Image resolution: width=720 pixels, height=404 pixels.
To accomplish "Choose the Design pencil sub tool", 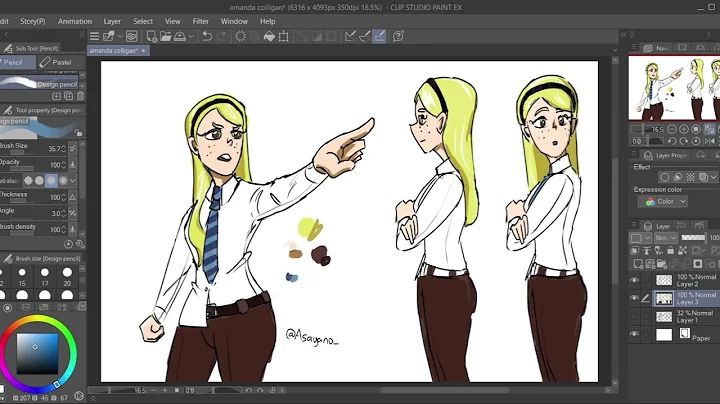I will (39, 83).
